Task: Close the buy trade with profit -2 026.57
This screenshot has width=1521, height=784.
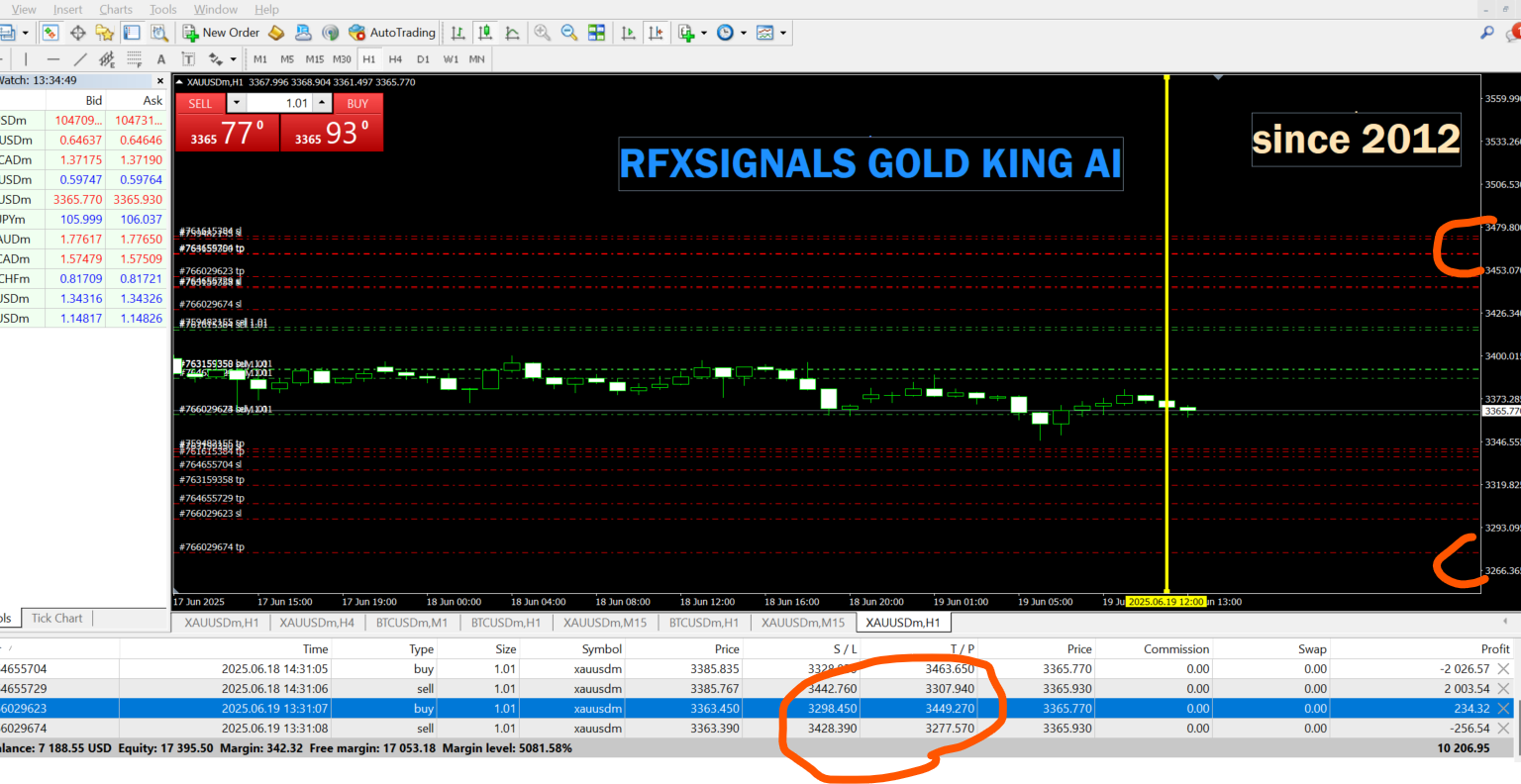Action: coord(1504,669)
